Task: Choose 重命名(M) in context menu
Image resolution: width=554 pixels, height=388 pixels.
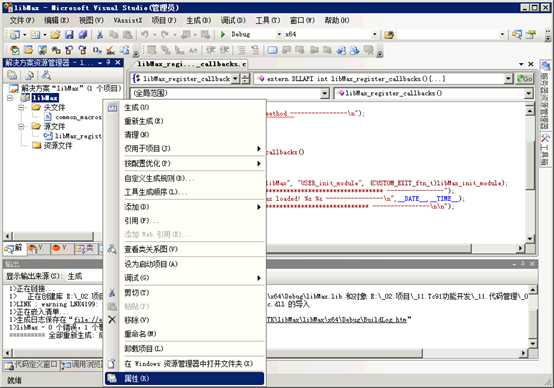Action: [x=184, y=334]
